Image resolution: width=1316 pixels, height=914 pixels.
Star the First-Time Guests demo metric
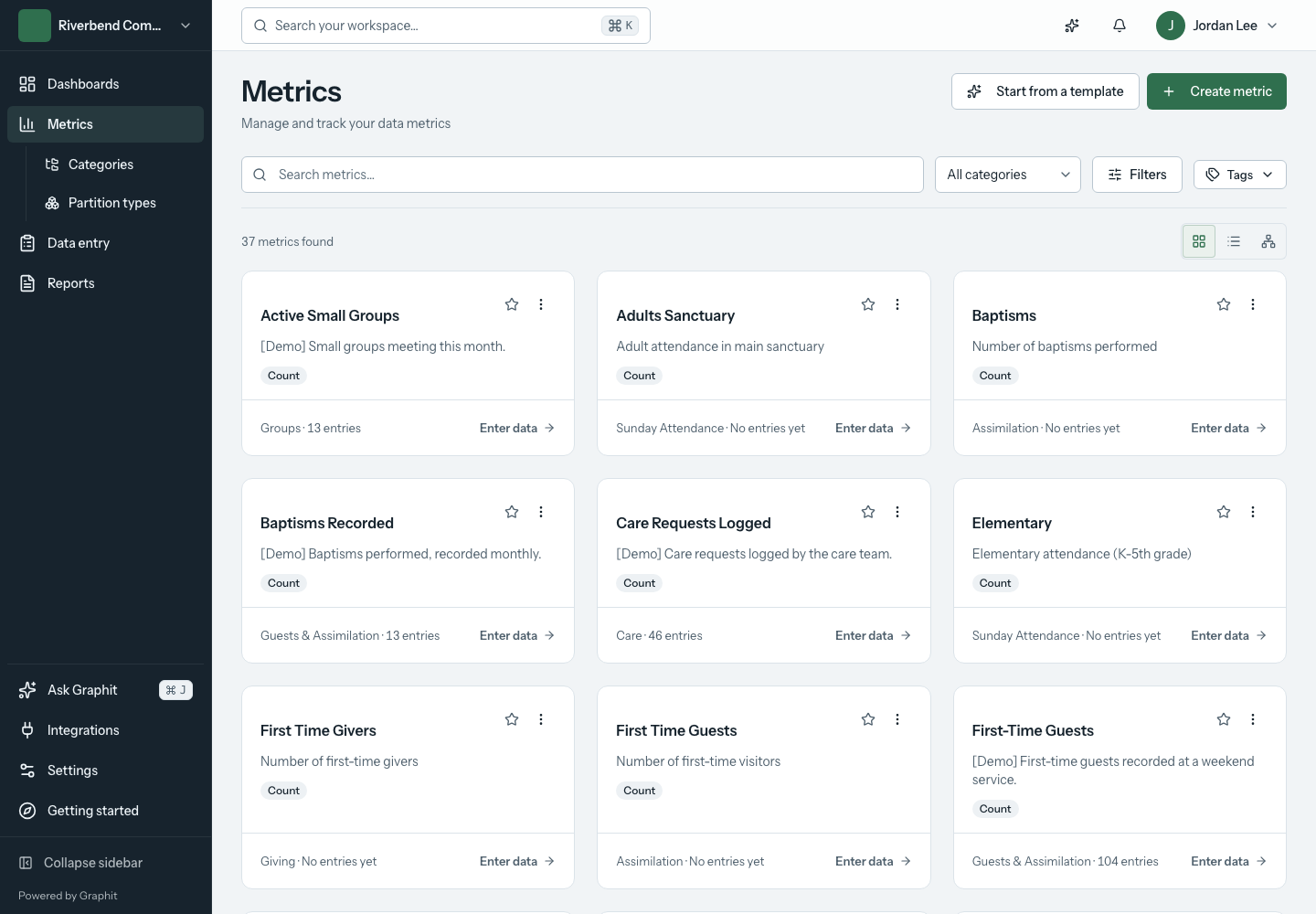click(1224, 719)
